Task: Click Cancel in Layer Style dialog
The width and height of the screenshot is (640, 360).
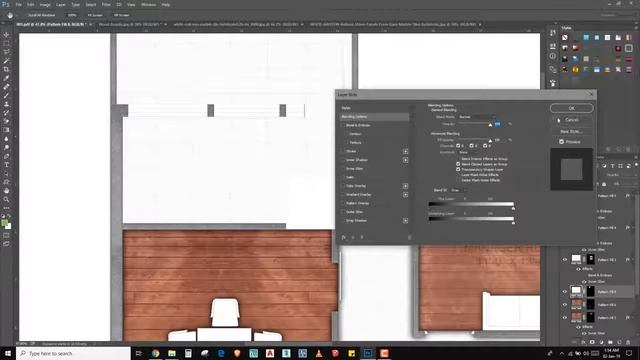Action: (571, 120)
